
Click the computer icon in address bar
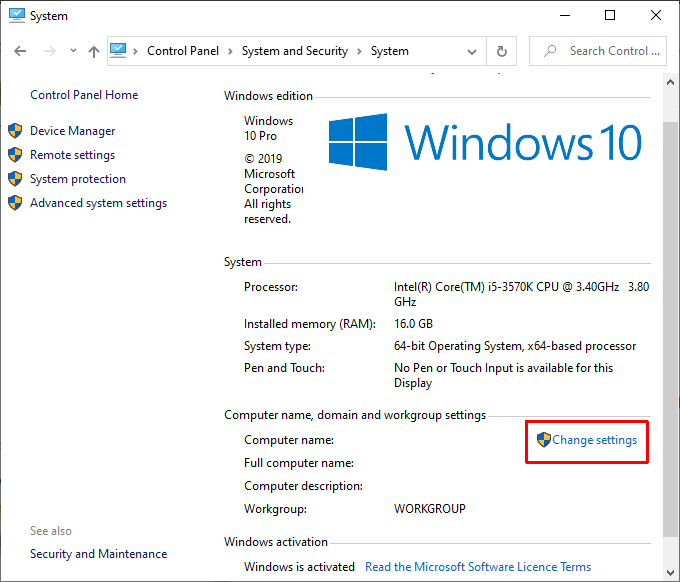tap(119, 51)
